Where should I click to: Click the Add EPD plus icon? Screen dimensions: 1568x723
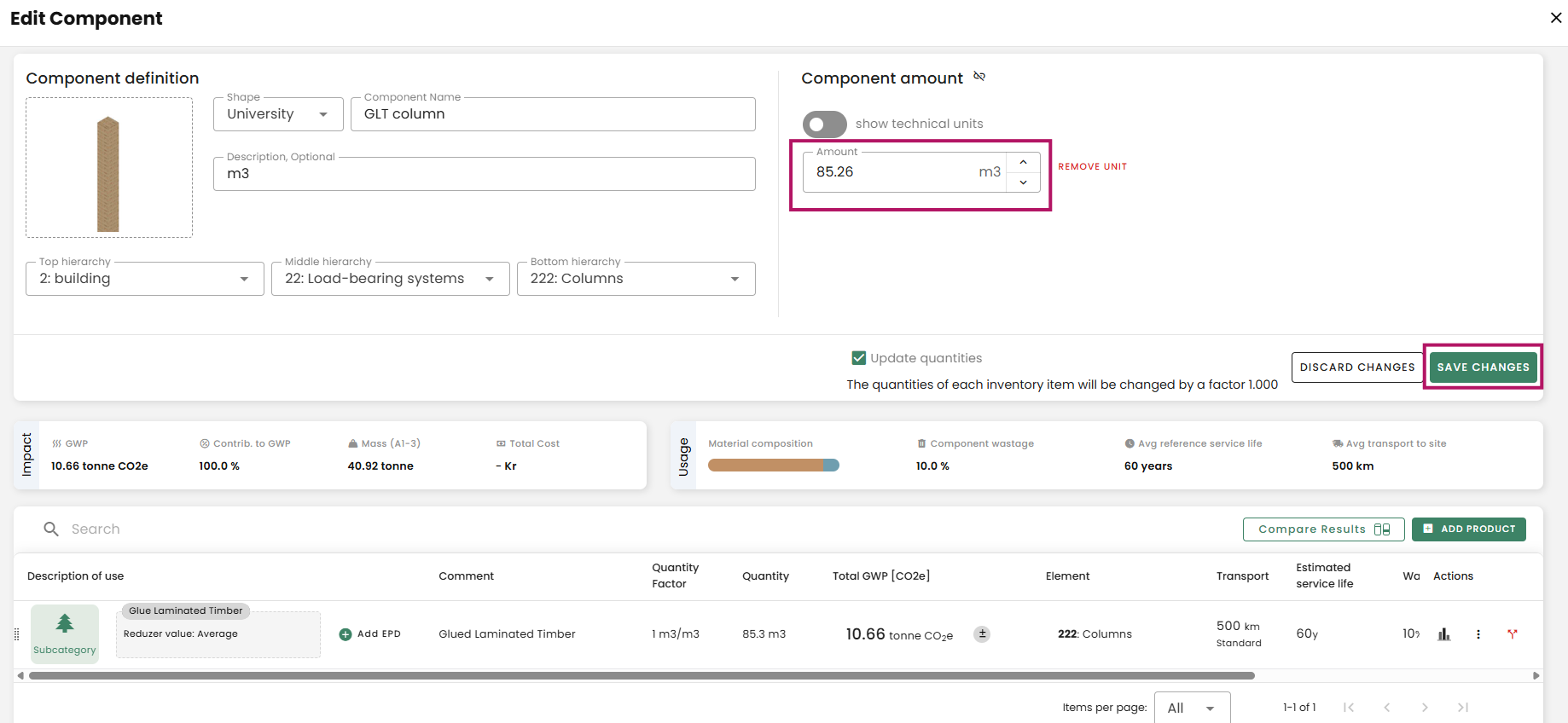pyautogui.click(x=346, y=634)
